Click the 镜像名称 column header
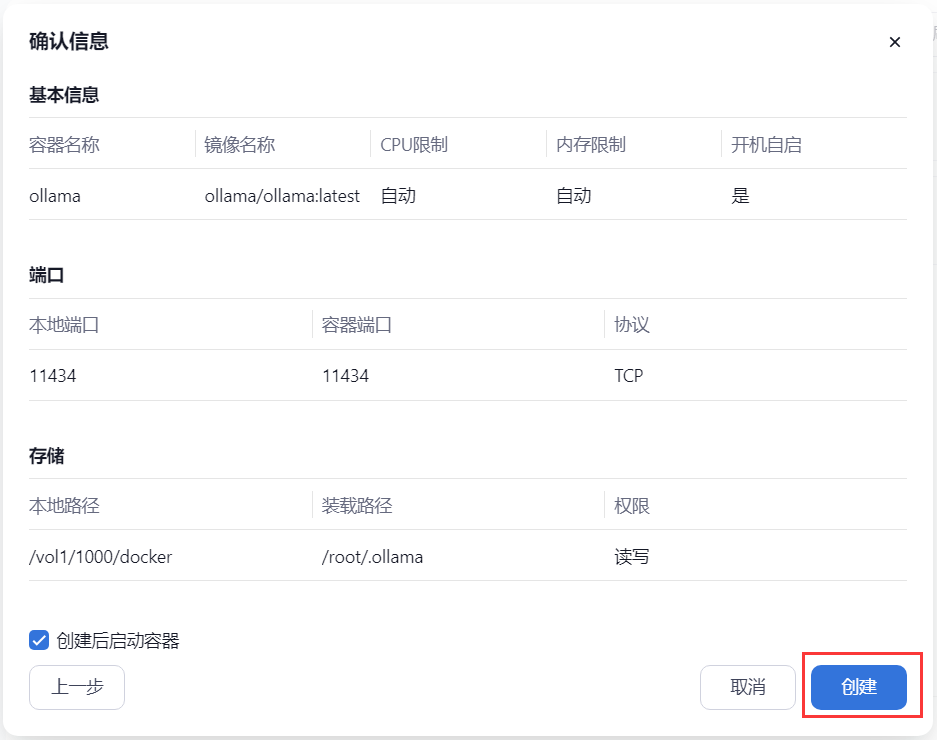Screen dimensions: 937x740 (240, 145)
